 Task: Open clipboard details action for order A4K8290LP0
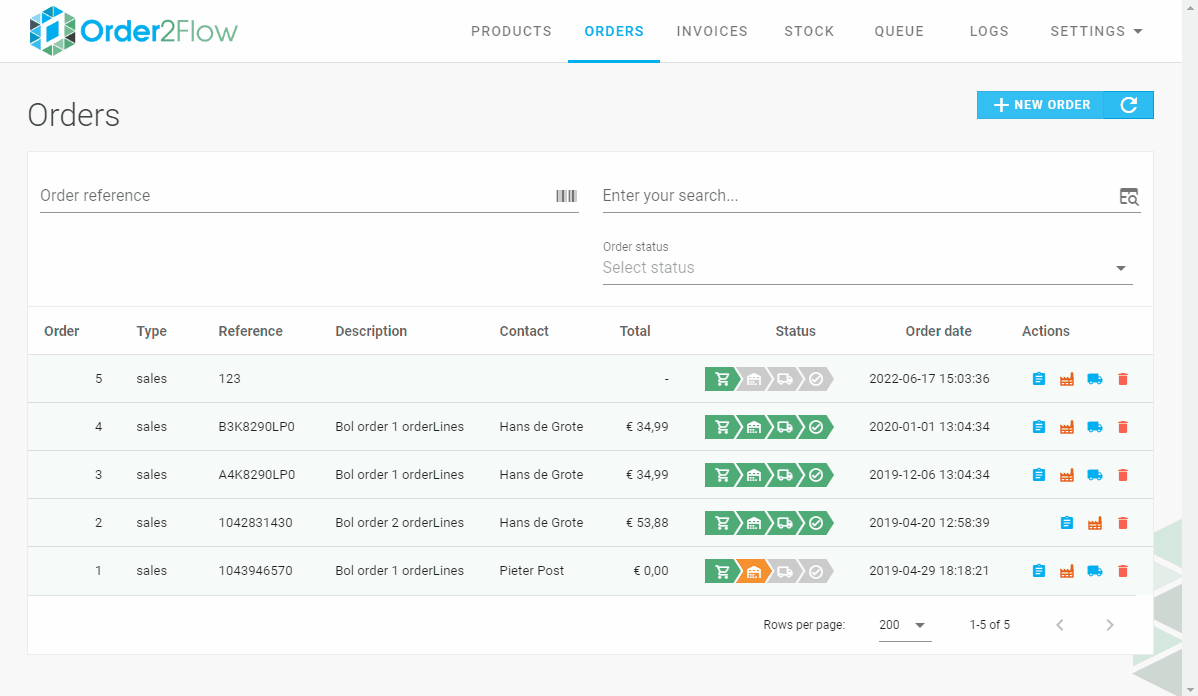(1038, 475)
